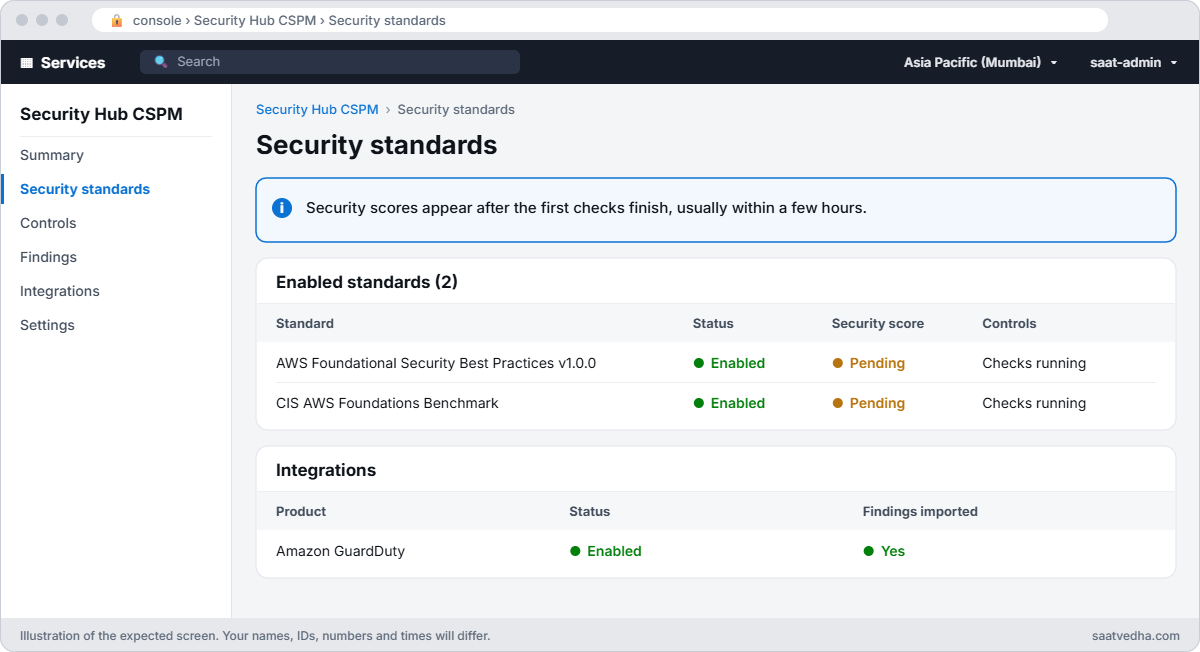
Task: Click the Findings imported column header
Action: click(x=920, y=511)
